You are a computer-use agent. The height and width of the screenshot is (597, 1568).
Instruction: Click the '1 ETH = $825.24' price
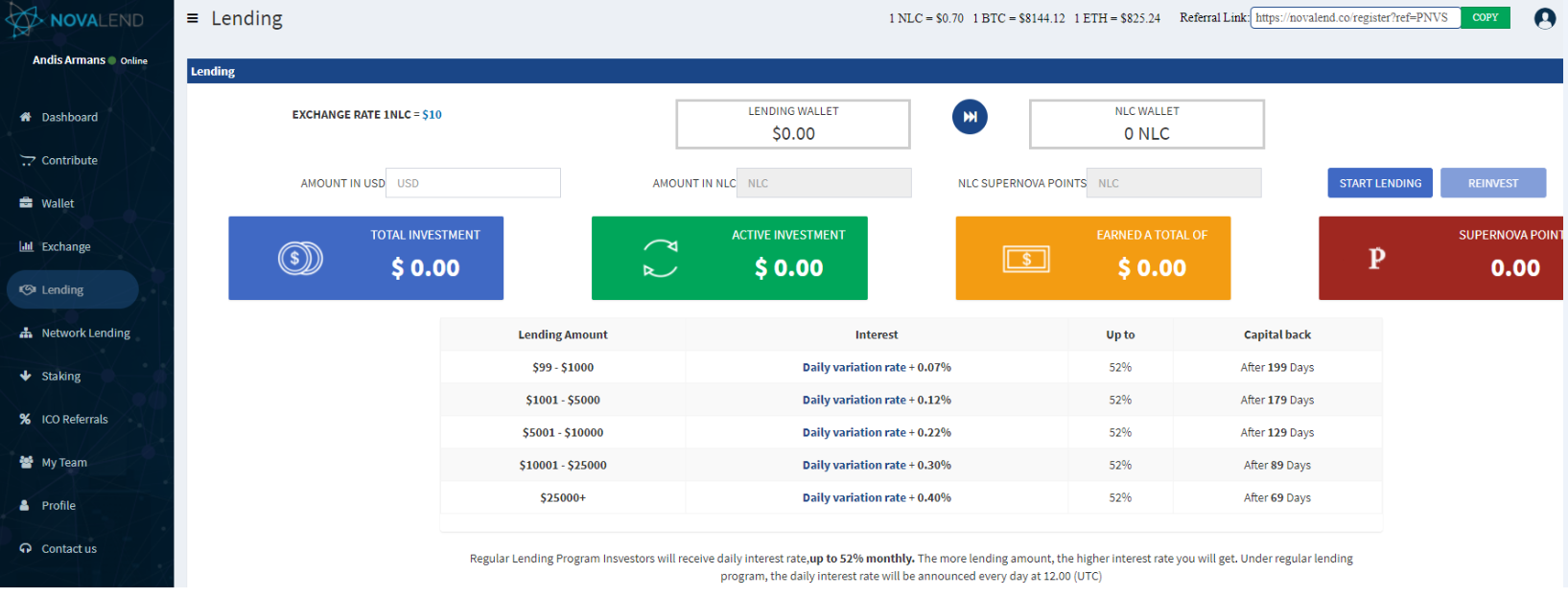tap(1117, 18)
